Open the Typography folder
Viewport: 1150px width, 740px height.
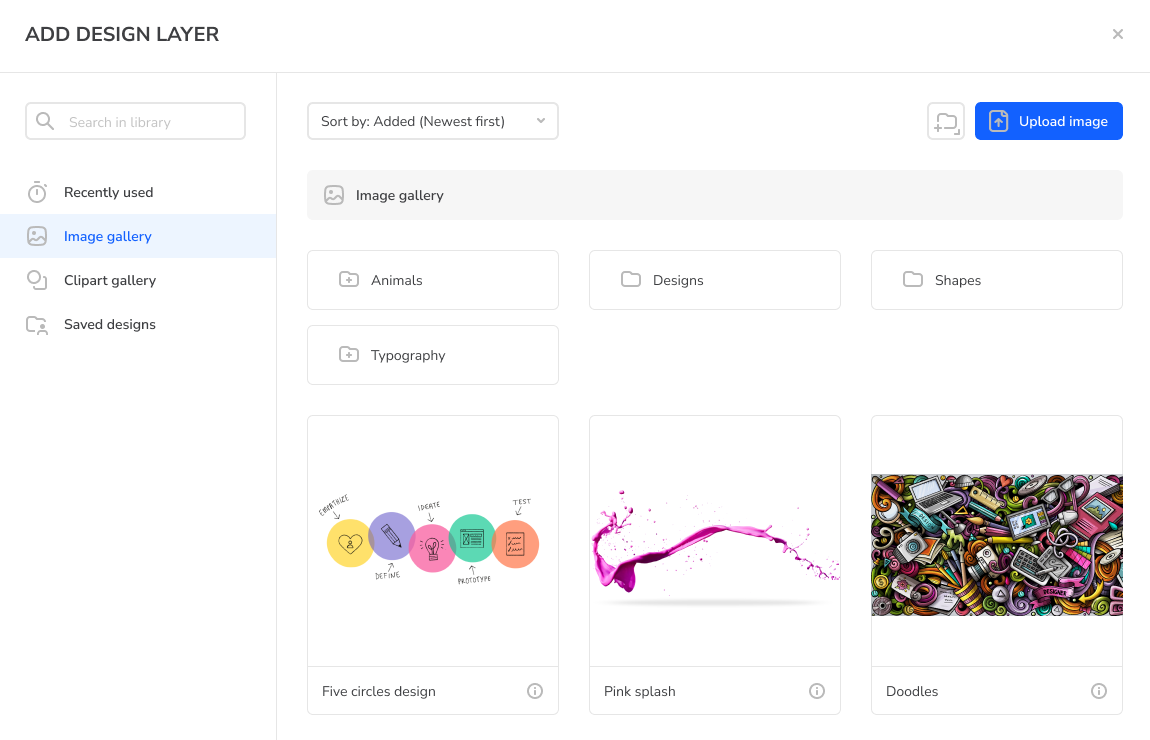coord(433,355)
